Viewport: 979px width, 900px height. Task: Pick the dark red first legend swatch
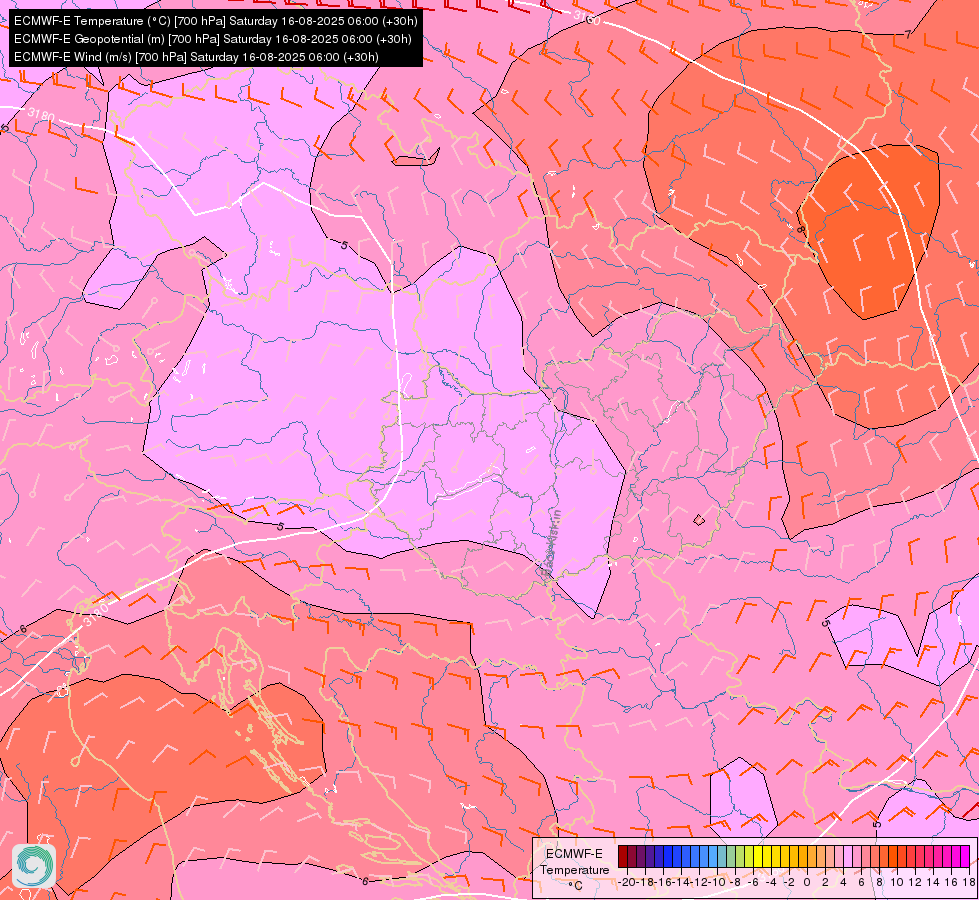(x=622, y=856)
